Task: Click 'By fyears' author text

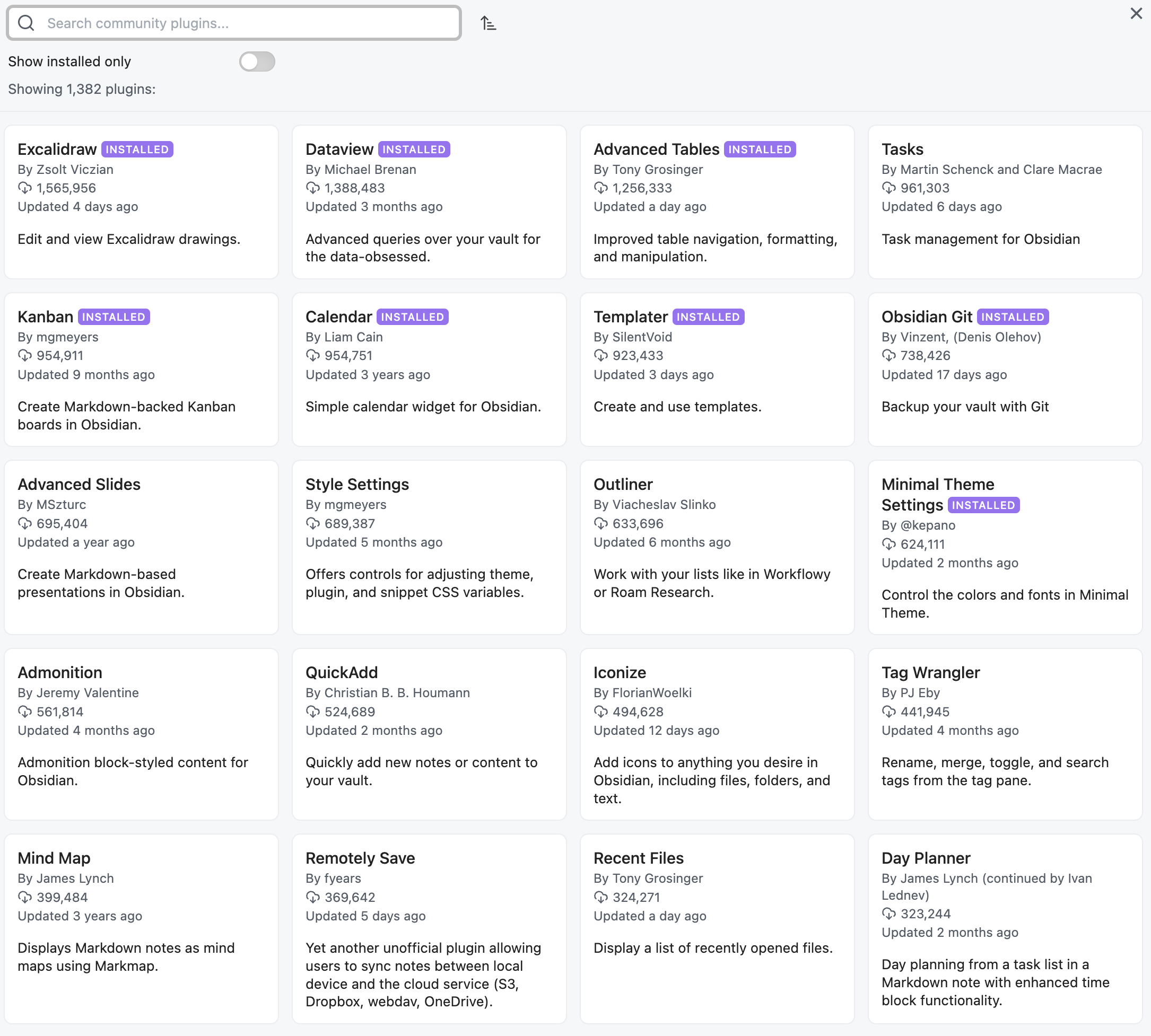Action: click(x=333, y=879)
